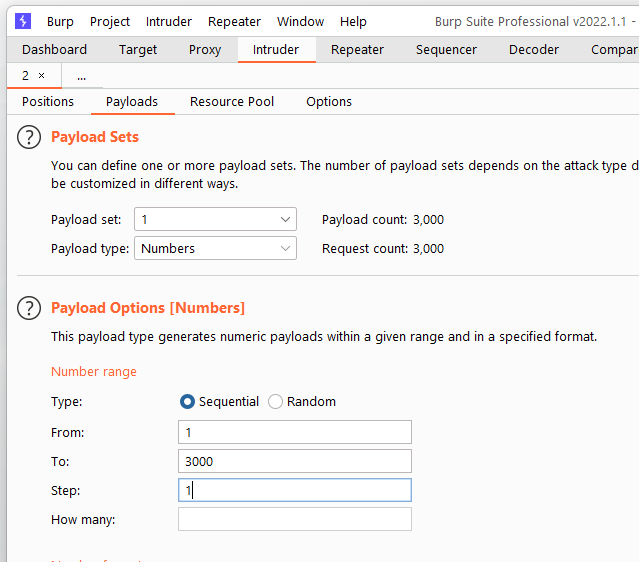
Task: Add a new Intruder tab via '...'
Action: (82, 76)
